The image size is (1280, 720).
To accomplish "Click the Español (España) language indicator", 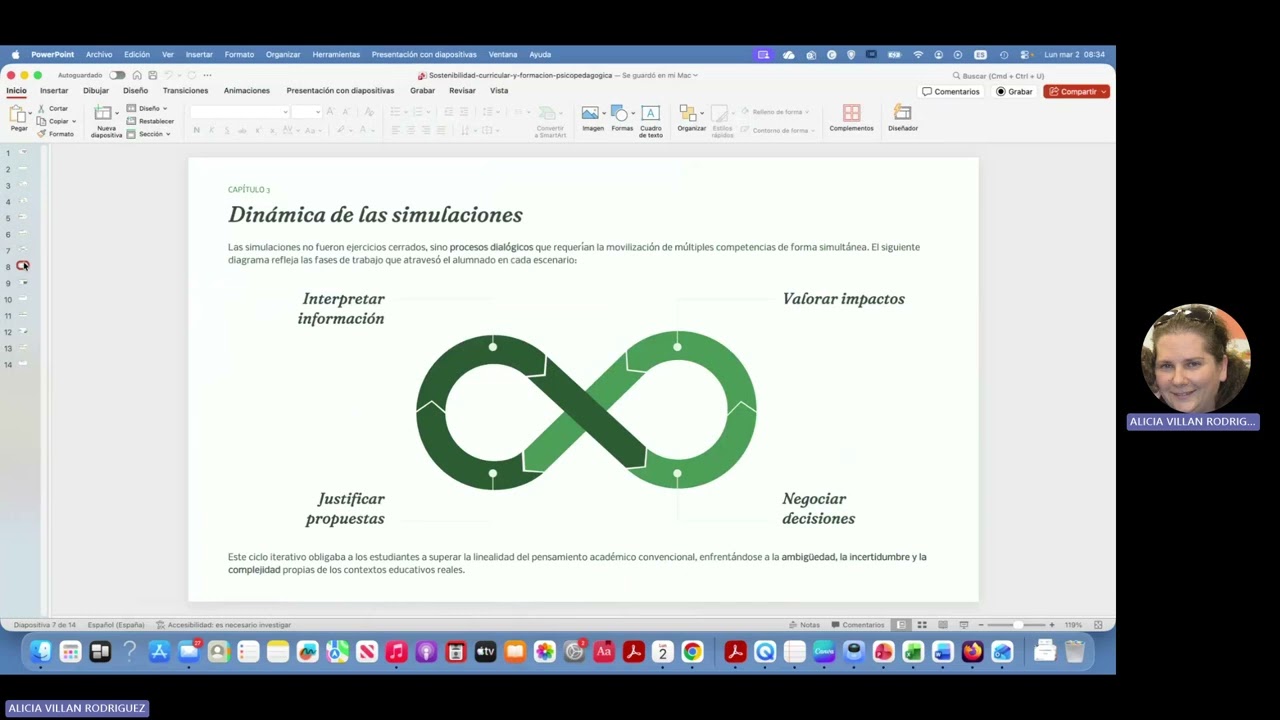I will tap(116, 625).
